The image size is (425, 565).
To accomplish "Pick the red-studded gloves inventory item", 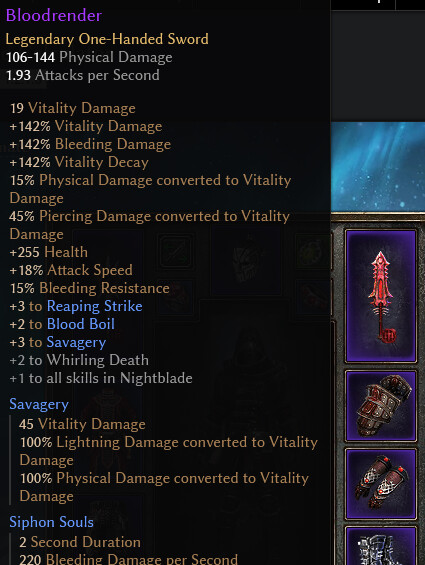I will (381, 484).
